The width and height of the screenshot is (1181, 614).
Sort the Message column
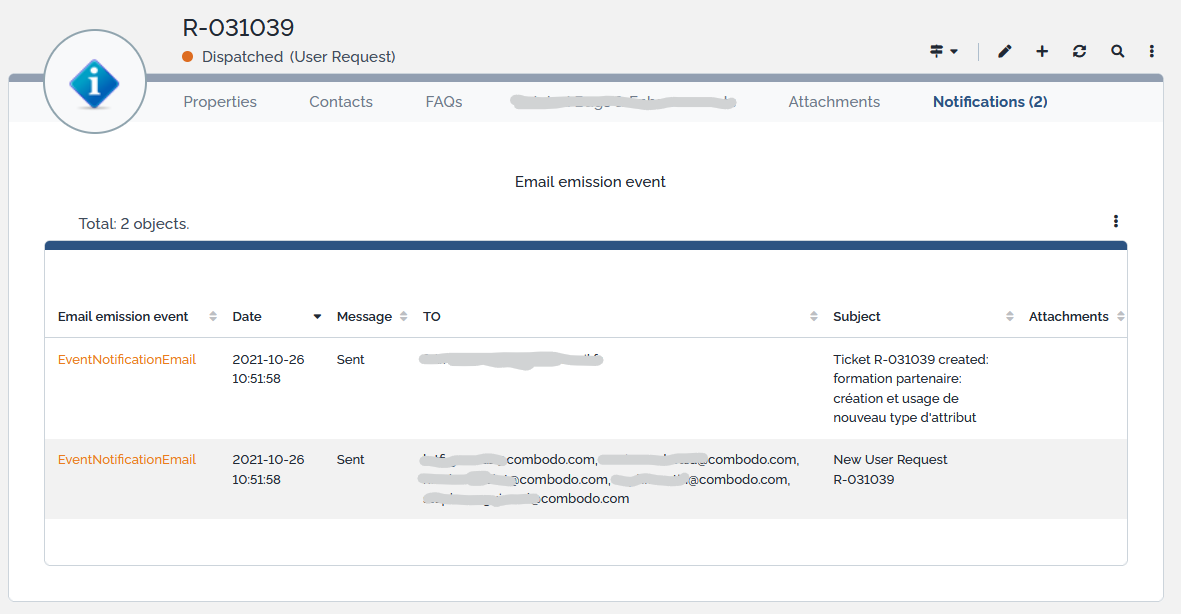coord(403,317)
